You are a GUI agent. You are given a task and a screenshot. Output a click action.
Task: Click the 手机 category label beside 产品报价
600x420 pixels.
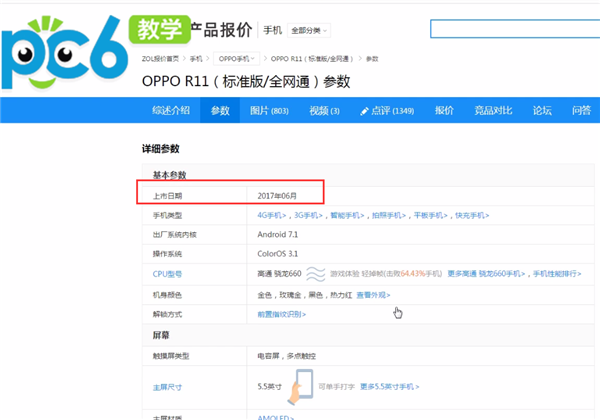coord(272,30)
